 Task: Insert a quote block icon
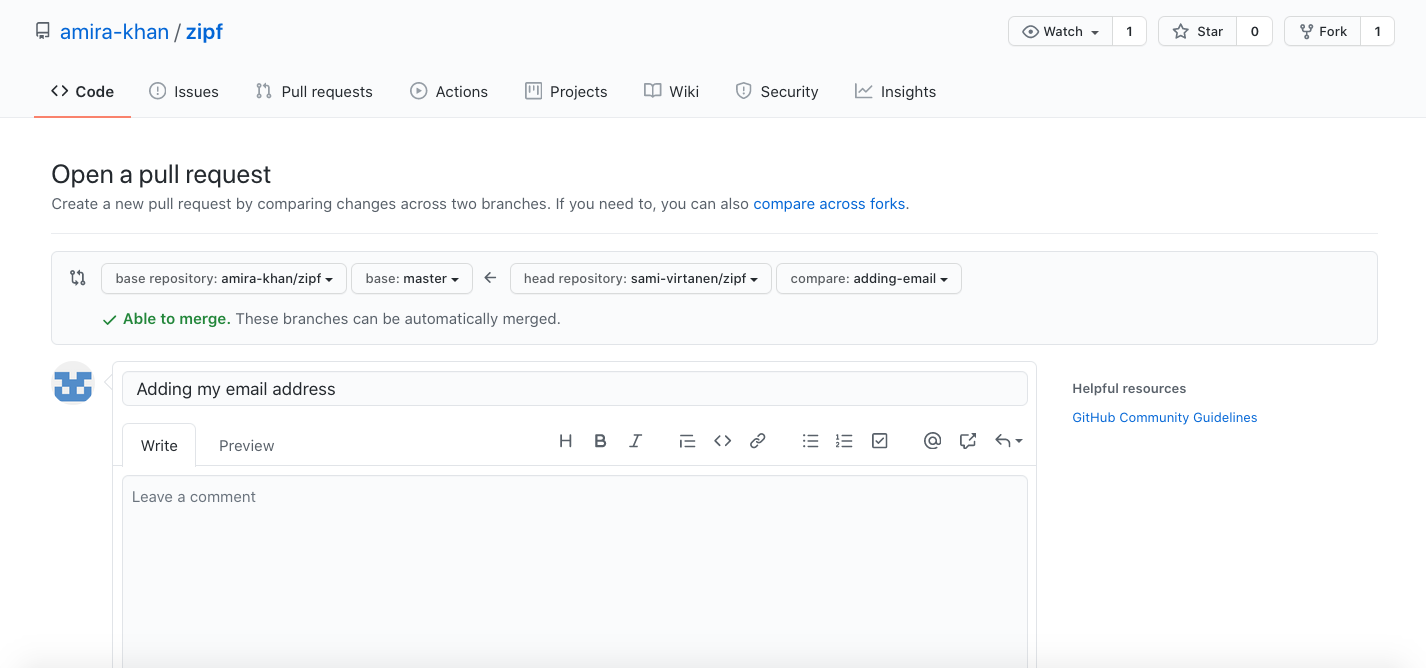point(687,441)
